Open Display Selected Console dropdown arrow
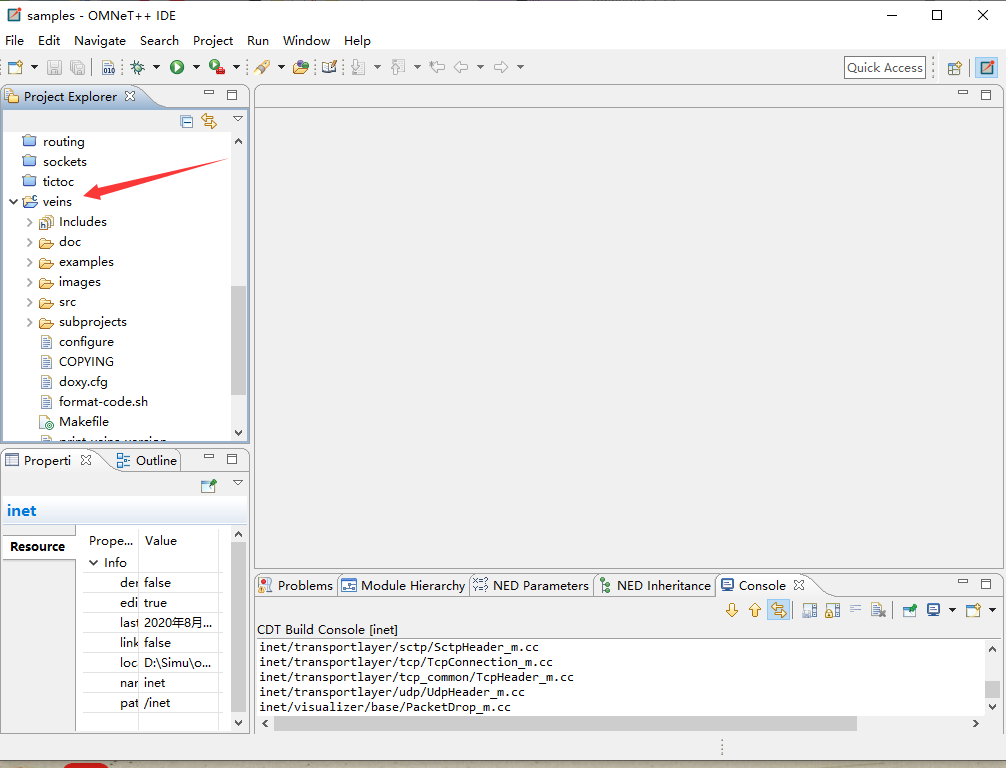 click(x=952, y=610)
